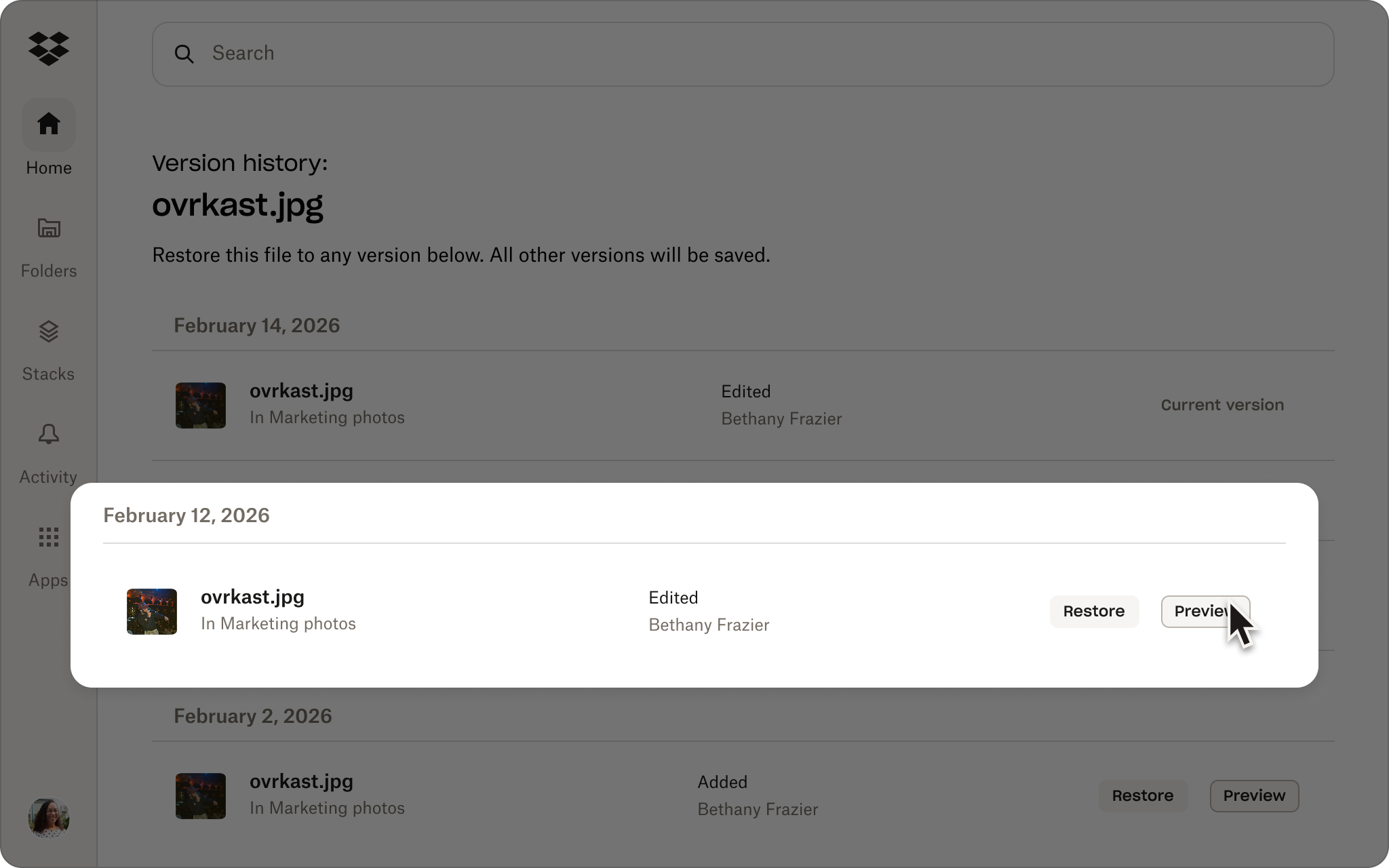Viewport: 1389px width, 868px height.
Task: Click the search magnifier icon
Action: tap(184, 54)
